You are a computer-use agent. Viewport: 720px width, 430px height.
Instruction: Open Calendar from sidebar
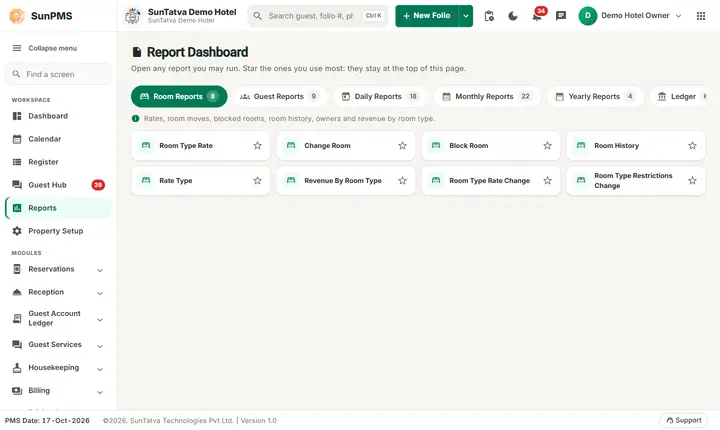pyautogui.click(x=58, y=139)
